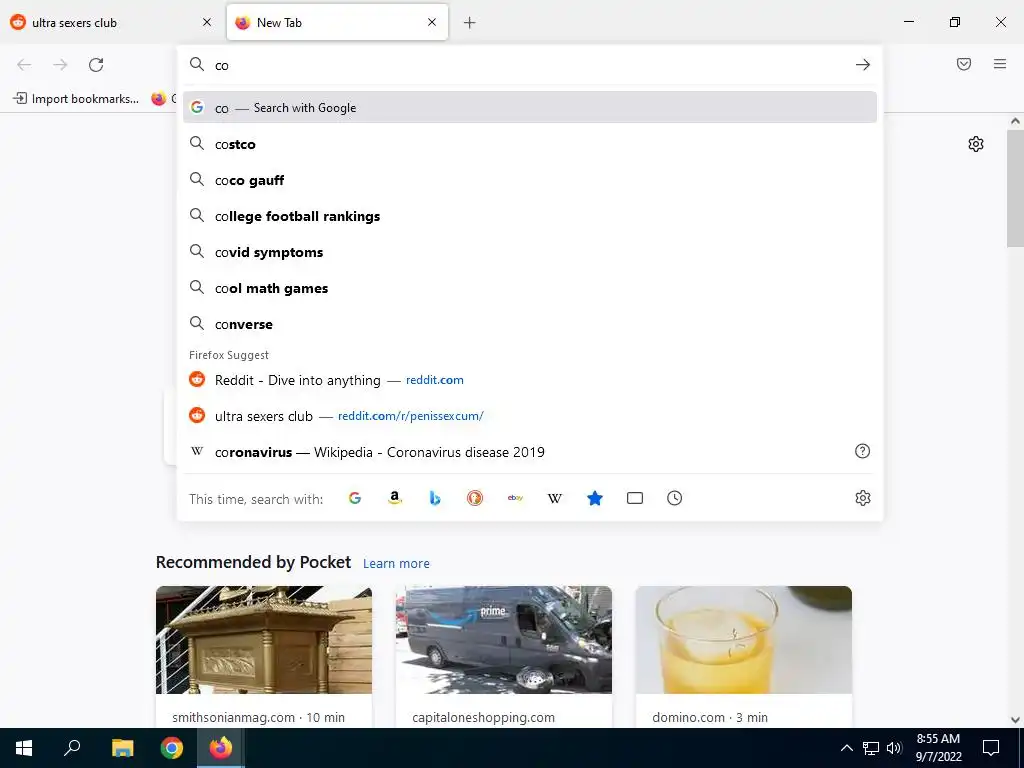Open help icon beside coronavirus suggestion

pos(863,451)
